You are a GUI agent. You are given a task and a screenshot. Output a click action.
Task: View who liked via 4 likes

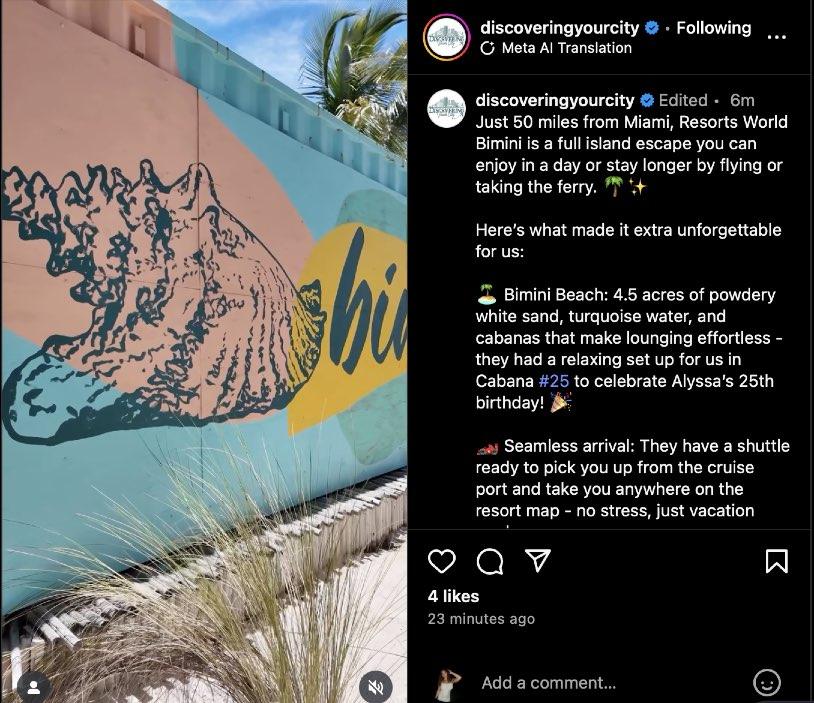click(453, 596)
